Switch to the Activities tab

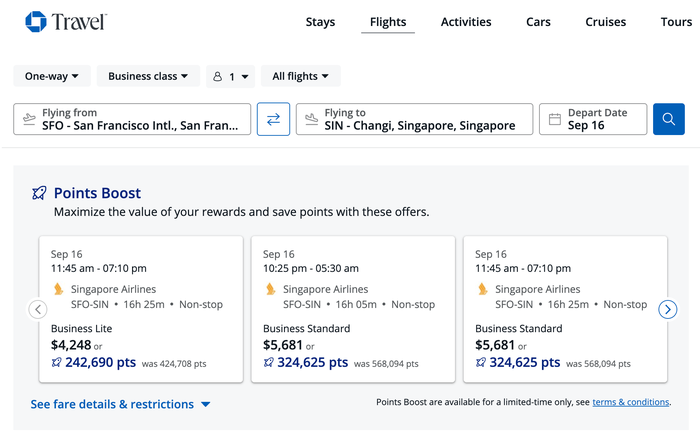[x=466, y=22]
